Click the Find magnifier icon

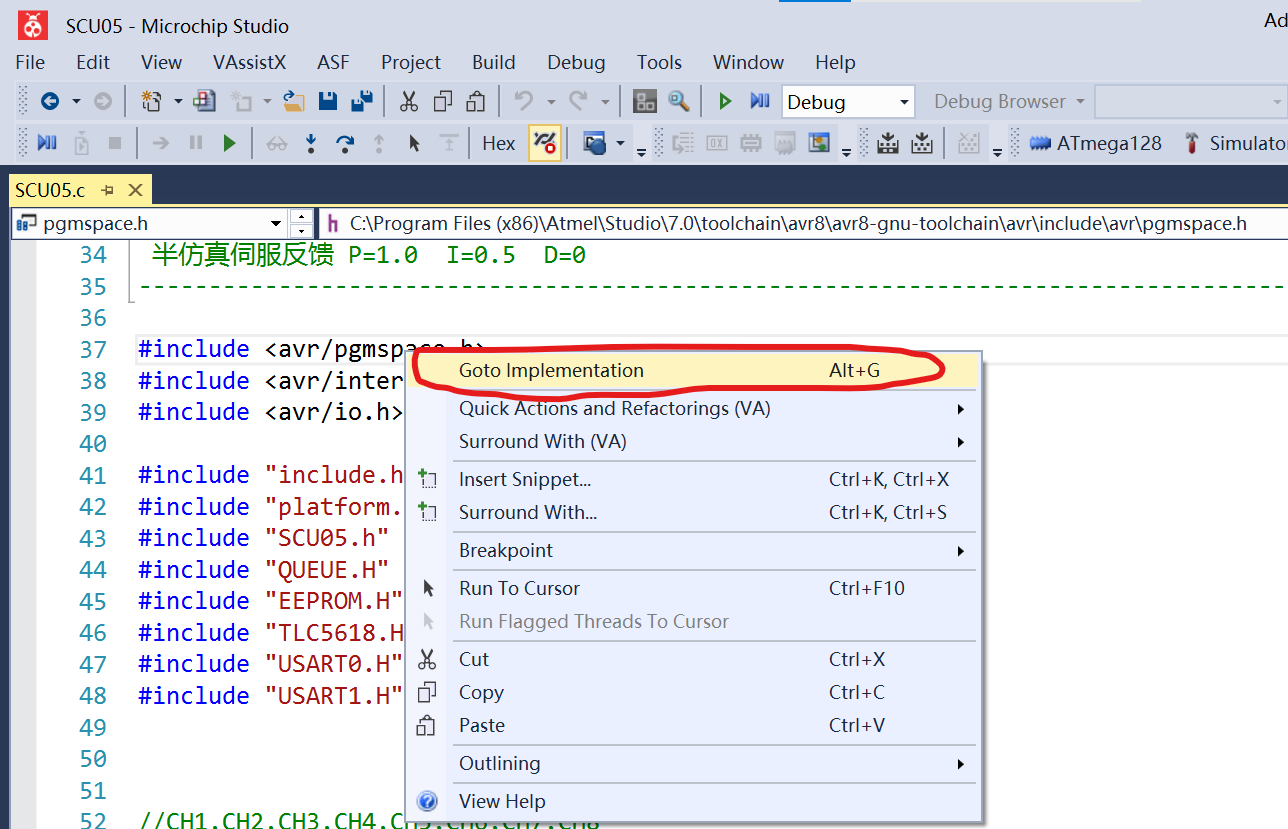click(679, 101)
